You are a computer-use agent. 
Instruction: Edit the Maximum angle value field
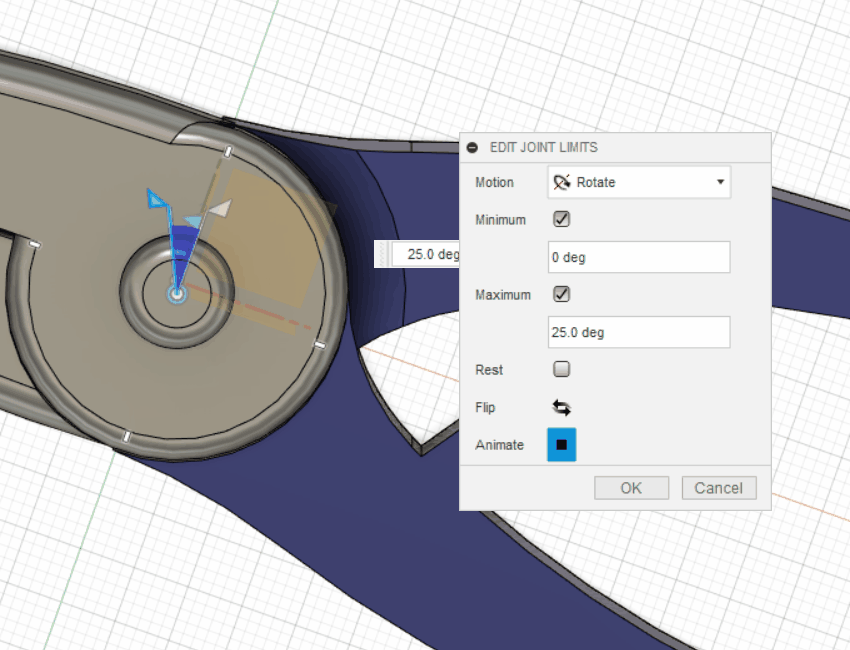639,332
